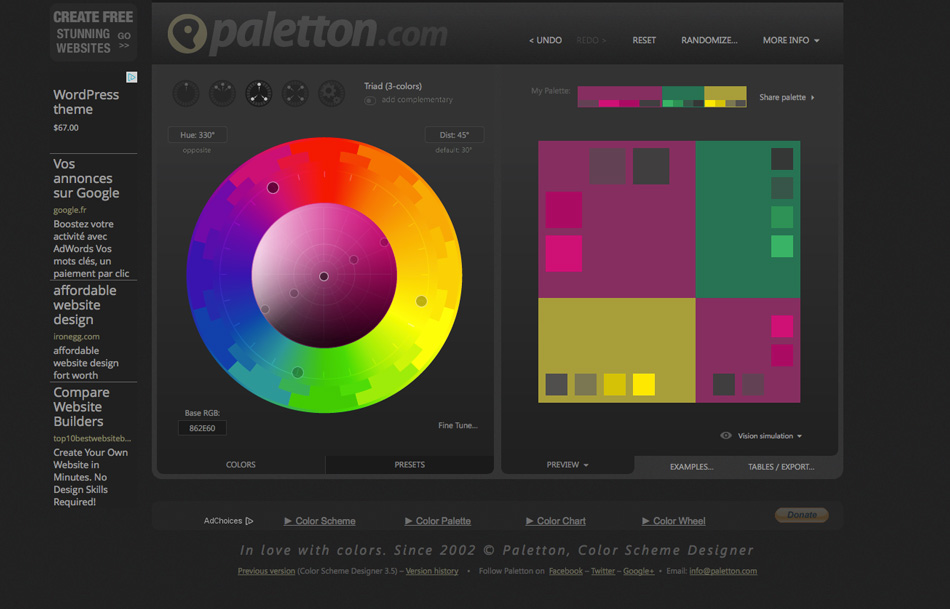This screenshot has width=950, height=609.
Task: Click the ironegg.com ad URL
Action: click(x=76, y=336)
